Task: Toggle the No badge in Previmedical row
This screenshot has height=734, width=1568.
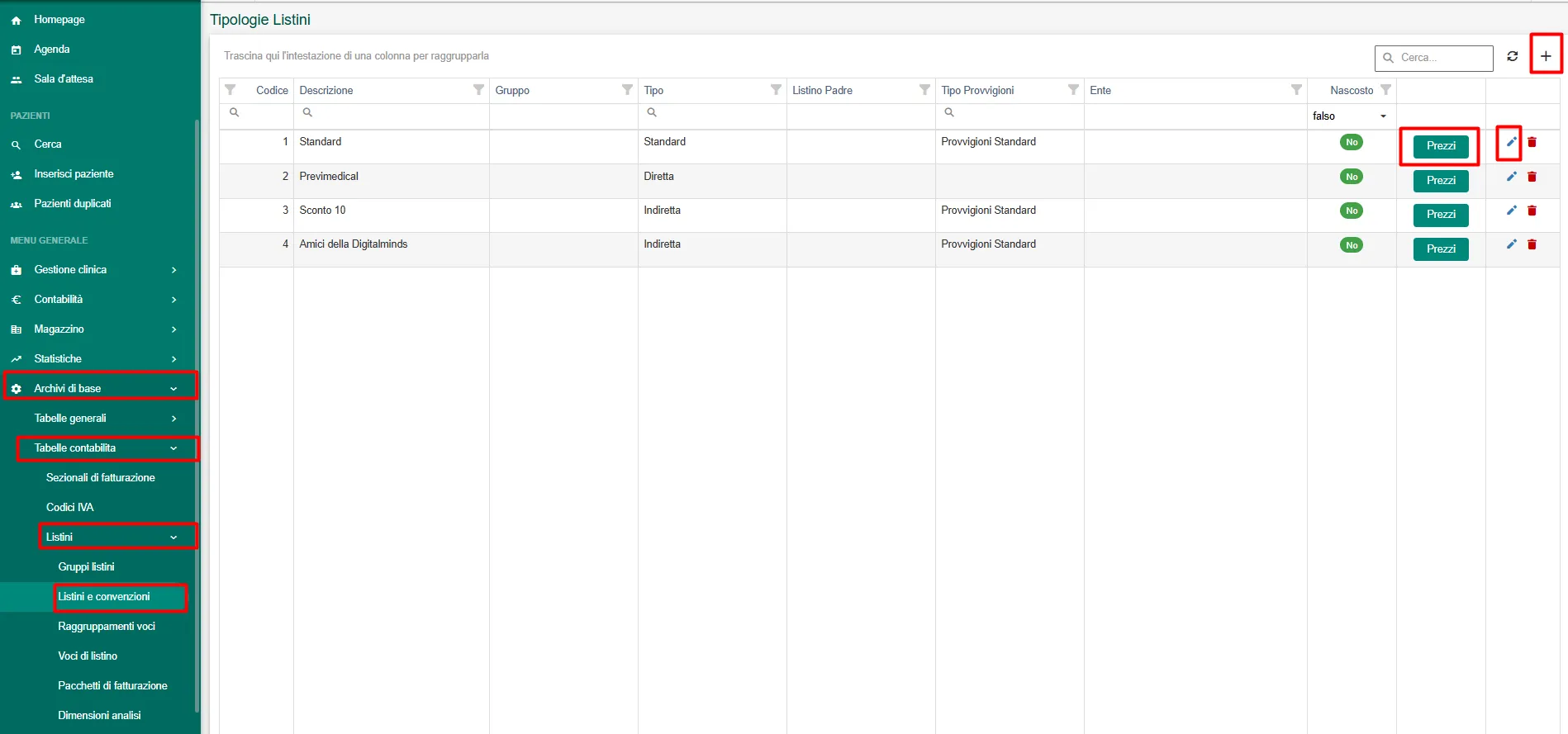Action: pyautogui.click(x=1352, y=177)
